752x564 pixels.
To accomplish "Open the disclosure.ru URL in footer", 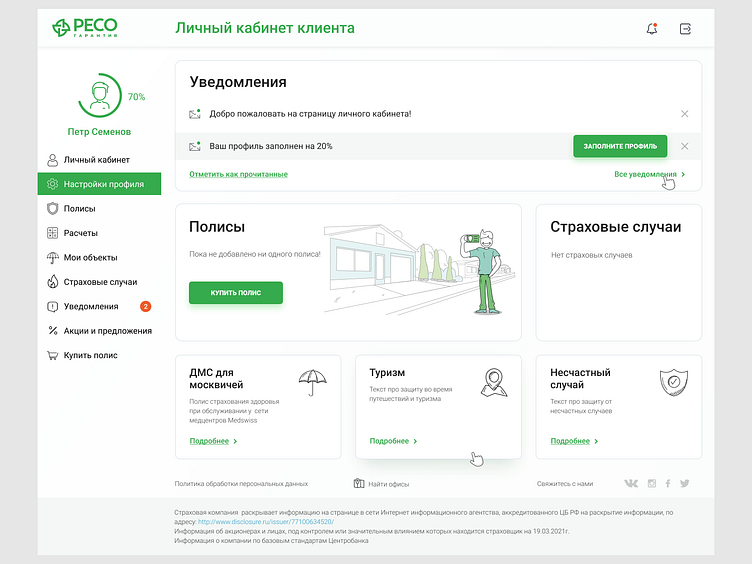I will 266,522.
